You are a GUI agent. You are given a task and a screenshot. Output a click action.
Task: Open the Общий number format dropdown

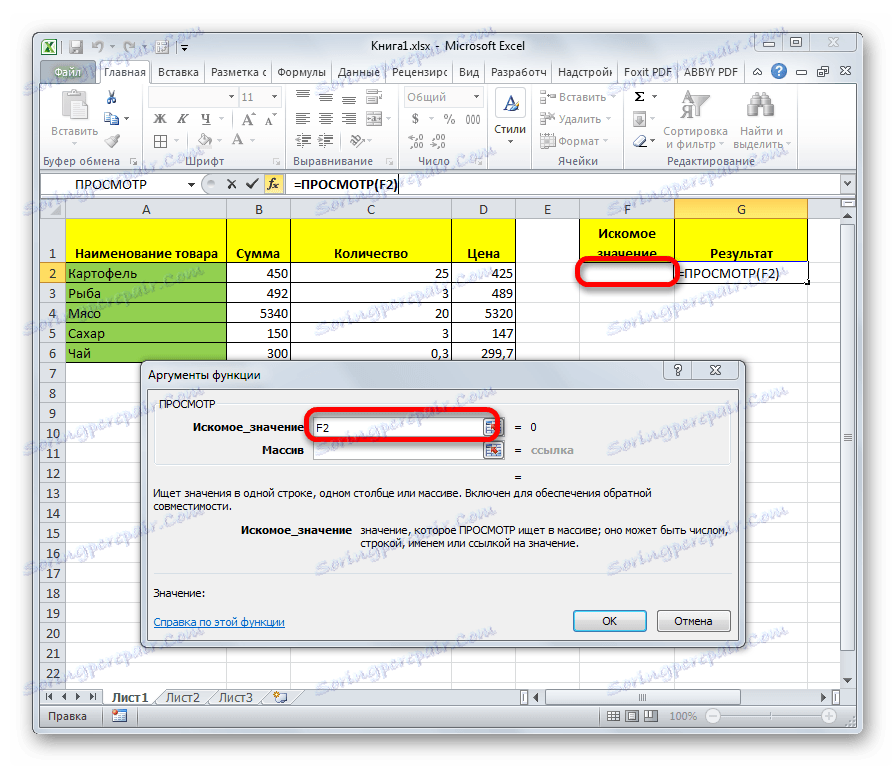pos(477,97)
